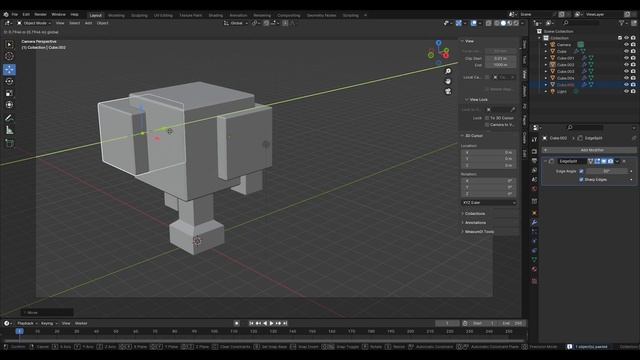Activate the Select Box tool

coord(9,44)
